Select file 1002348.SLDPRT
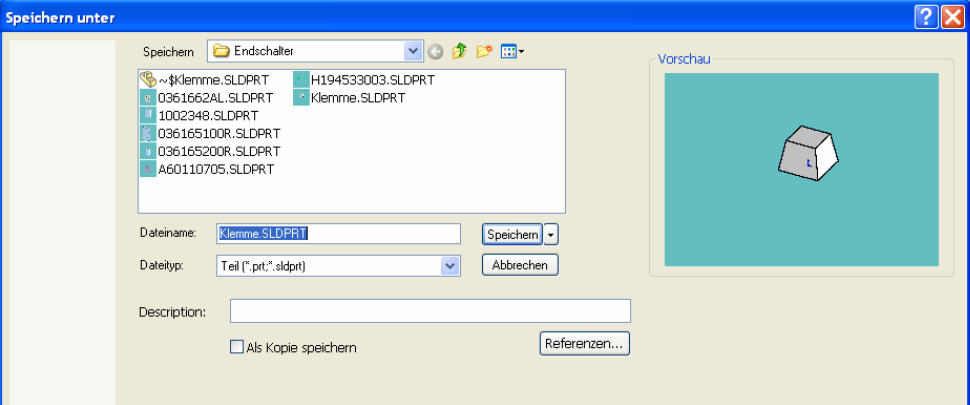 [x=208, y=116]
